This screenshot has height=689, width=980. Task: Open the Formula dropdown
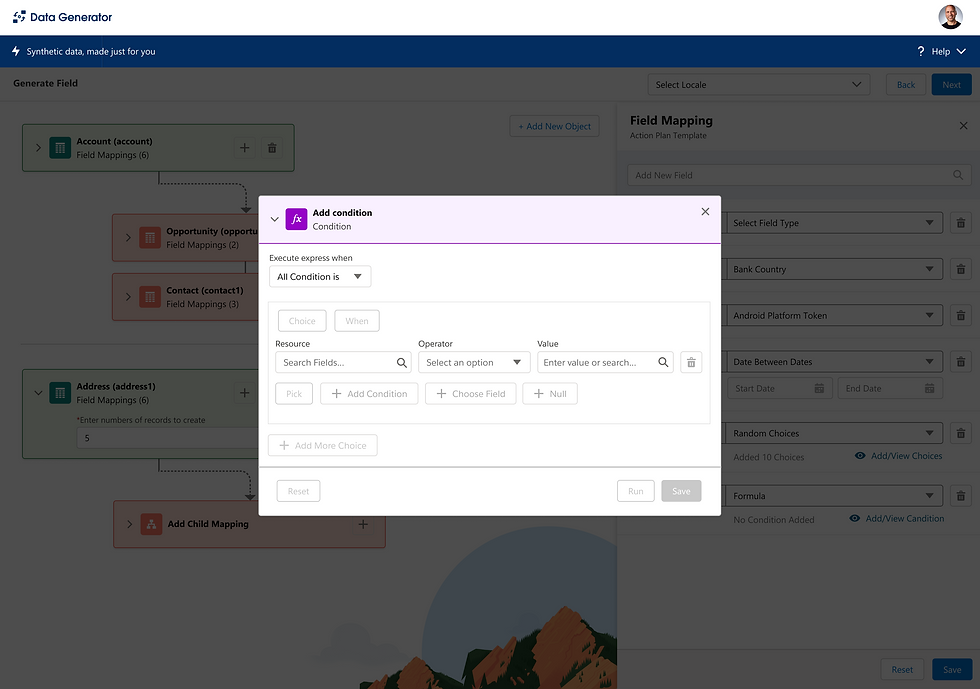tap(834, 495)
